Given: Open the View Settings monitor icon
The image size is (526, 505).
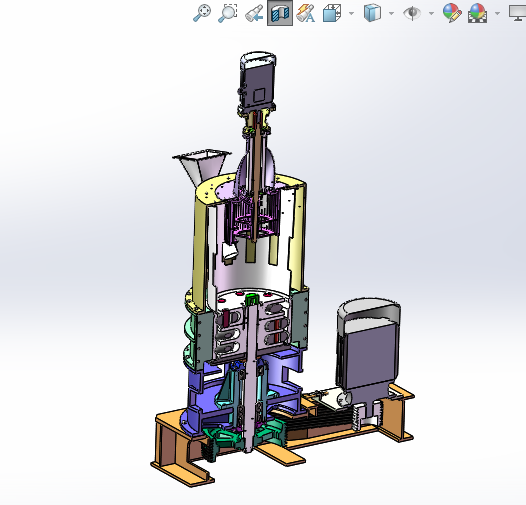Looking at the screenshot, I should click(x=518, y=13).
